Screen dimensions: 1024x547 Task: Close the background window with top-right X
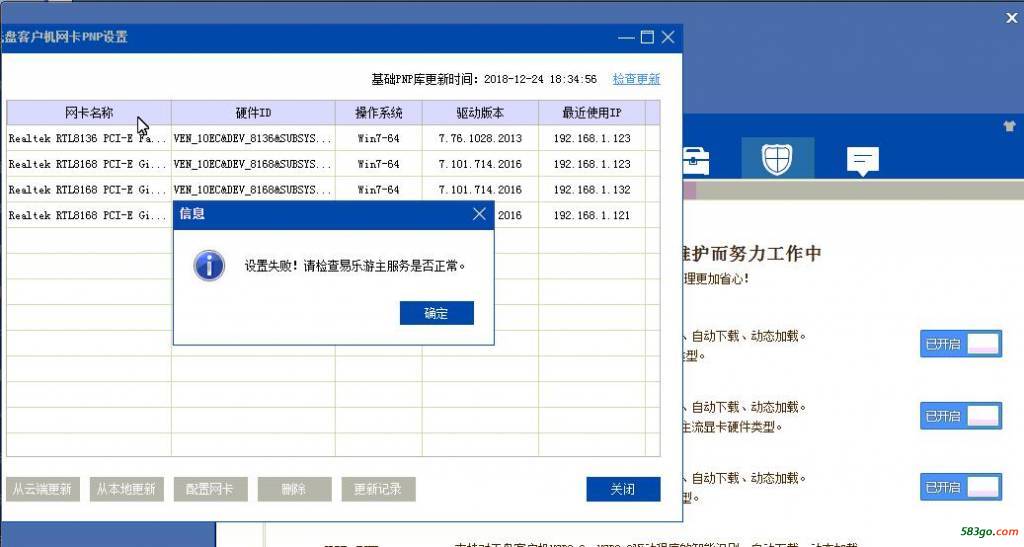(x=1012, y=18)
